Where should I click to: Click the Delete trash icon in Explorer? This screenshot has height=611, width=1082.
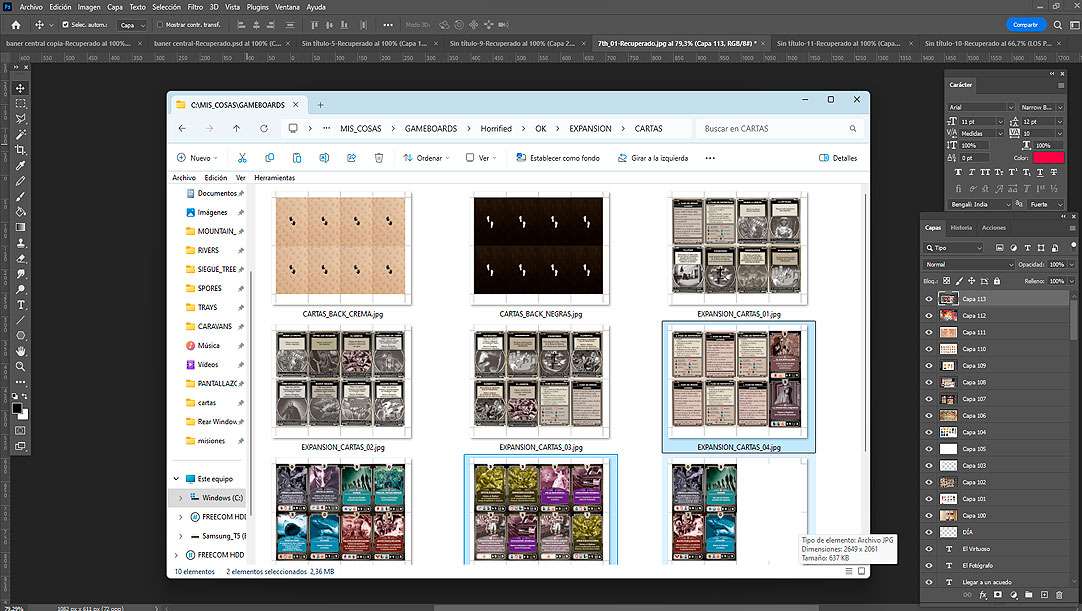point(379,158)
